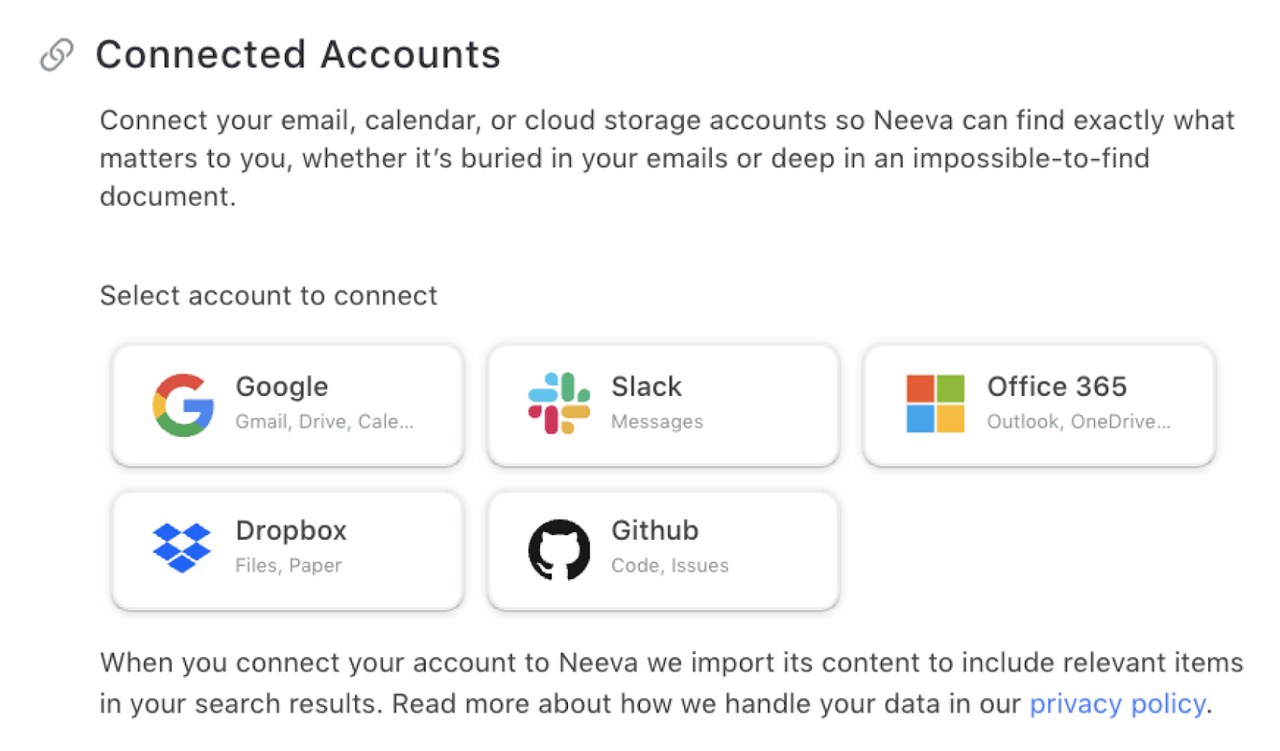Click the Github Octocat logo

coord(559,549)
